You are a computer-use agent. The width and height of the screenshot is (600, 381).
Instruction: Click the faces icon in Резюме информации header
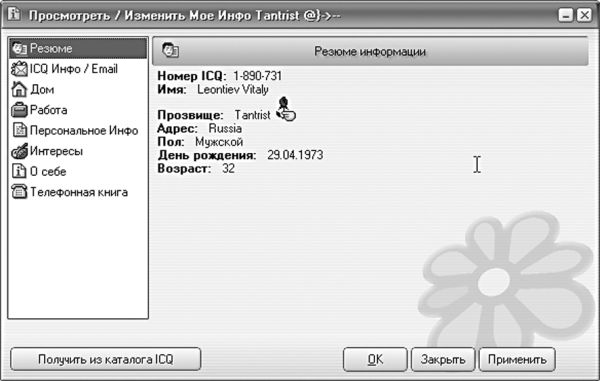coord(170,50)
